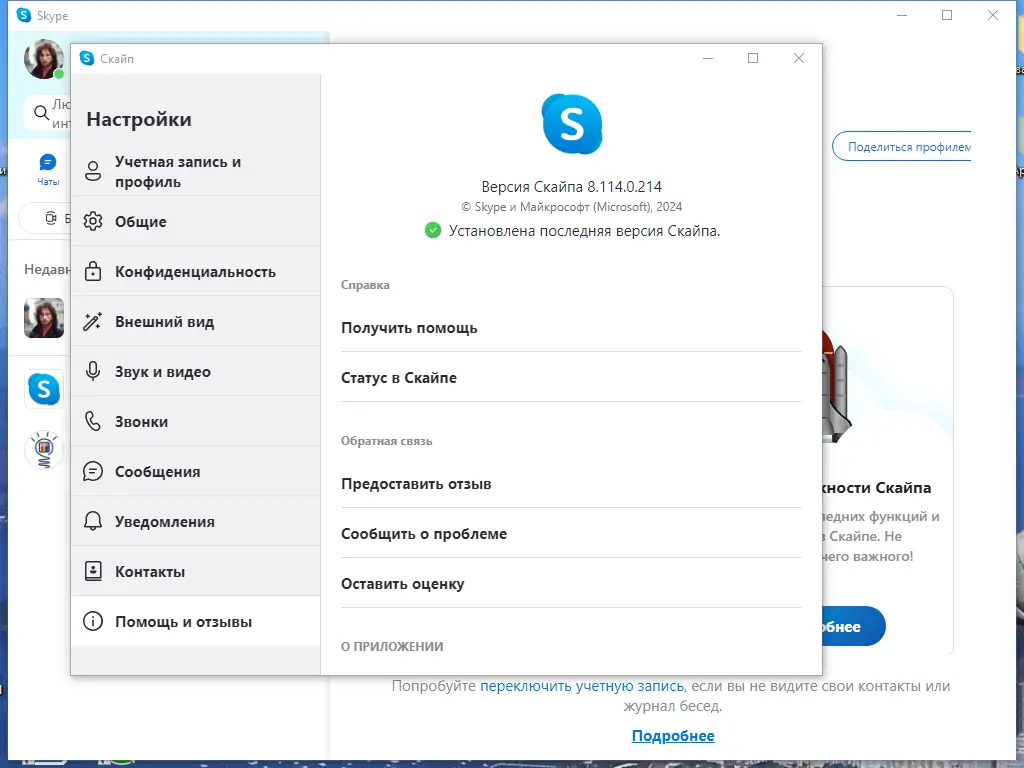
Task: Click the profile avatar in the main Skype window
Action: [x=44, y=59]
